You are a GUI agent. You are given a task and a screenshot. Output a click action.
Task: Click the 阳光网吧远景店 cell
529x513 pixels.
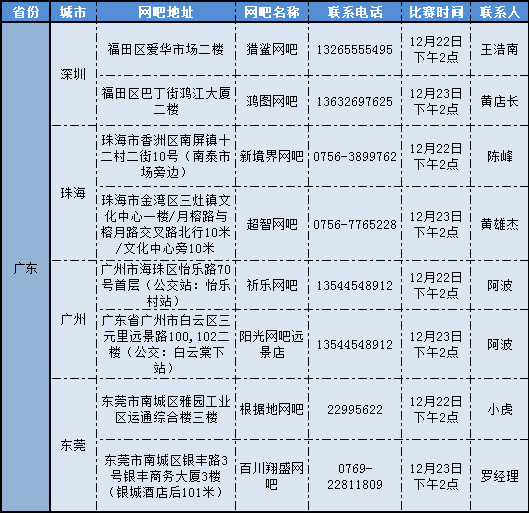(272, 344)
